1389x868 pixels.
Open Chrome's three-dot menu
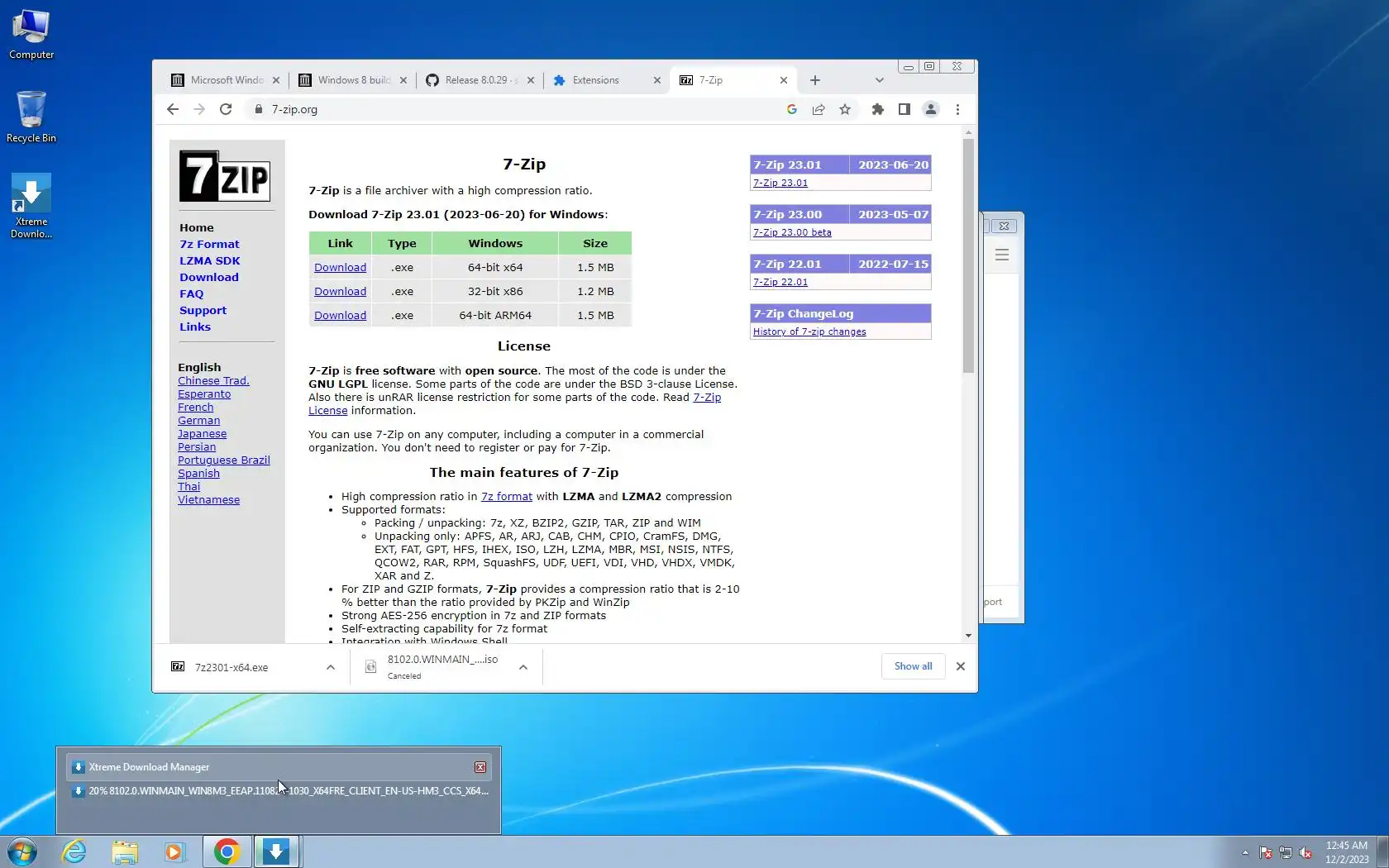tap(957, 109)
